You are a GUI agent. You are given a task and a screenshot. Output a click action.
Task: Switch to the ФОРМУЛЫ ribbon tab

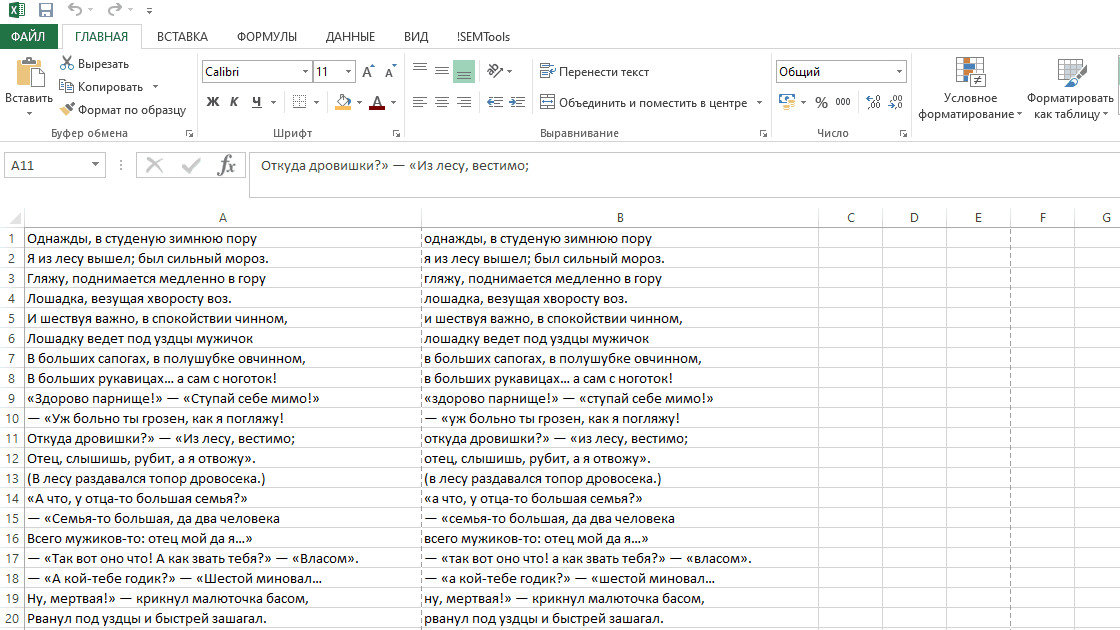[267, 37]
